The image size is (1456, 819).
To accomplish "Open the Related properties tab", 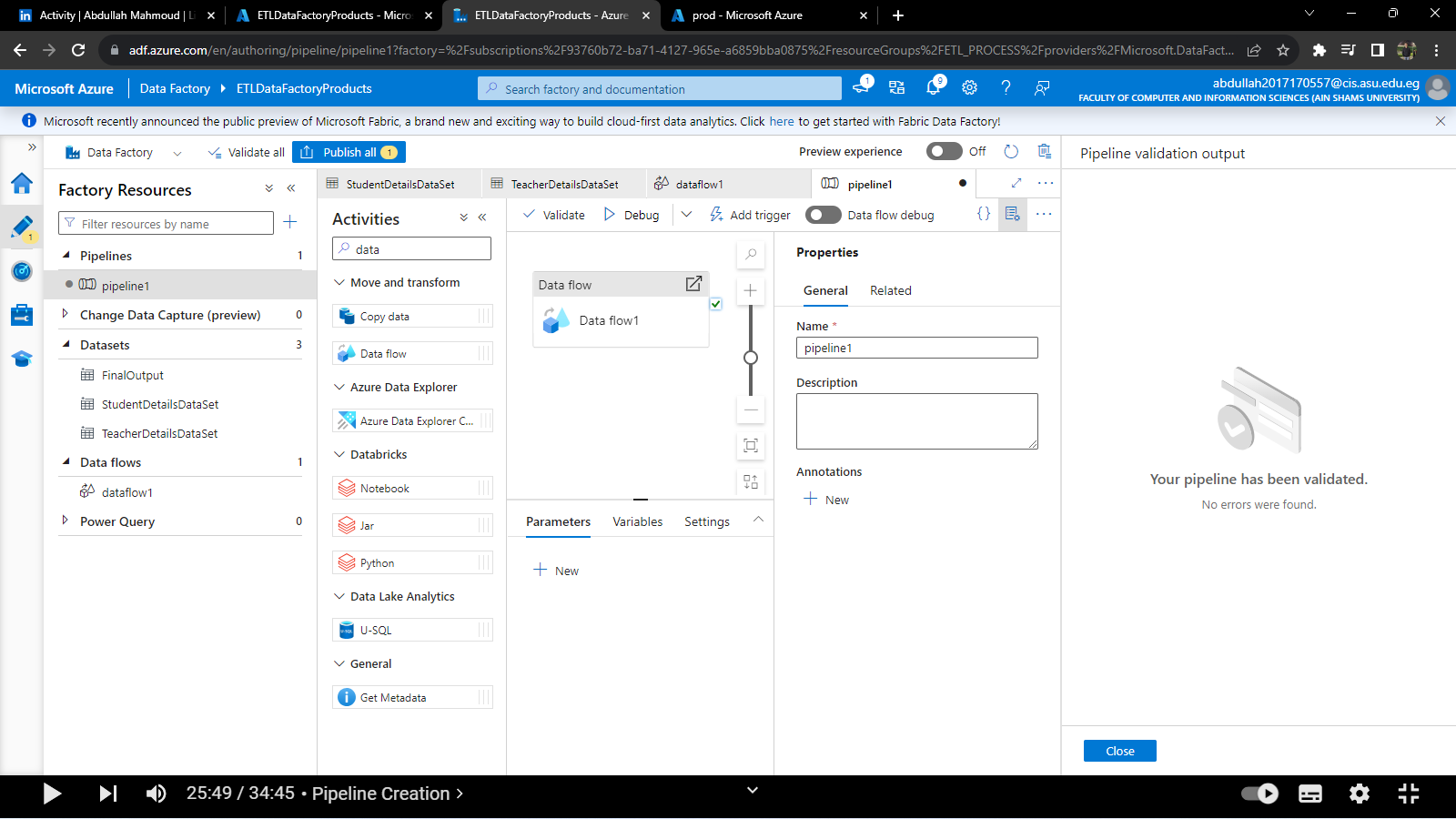I will click(x=890, y=290).
